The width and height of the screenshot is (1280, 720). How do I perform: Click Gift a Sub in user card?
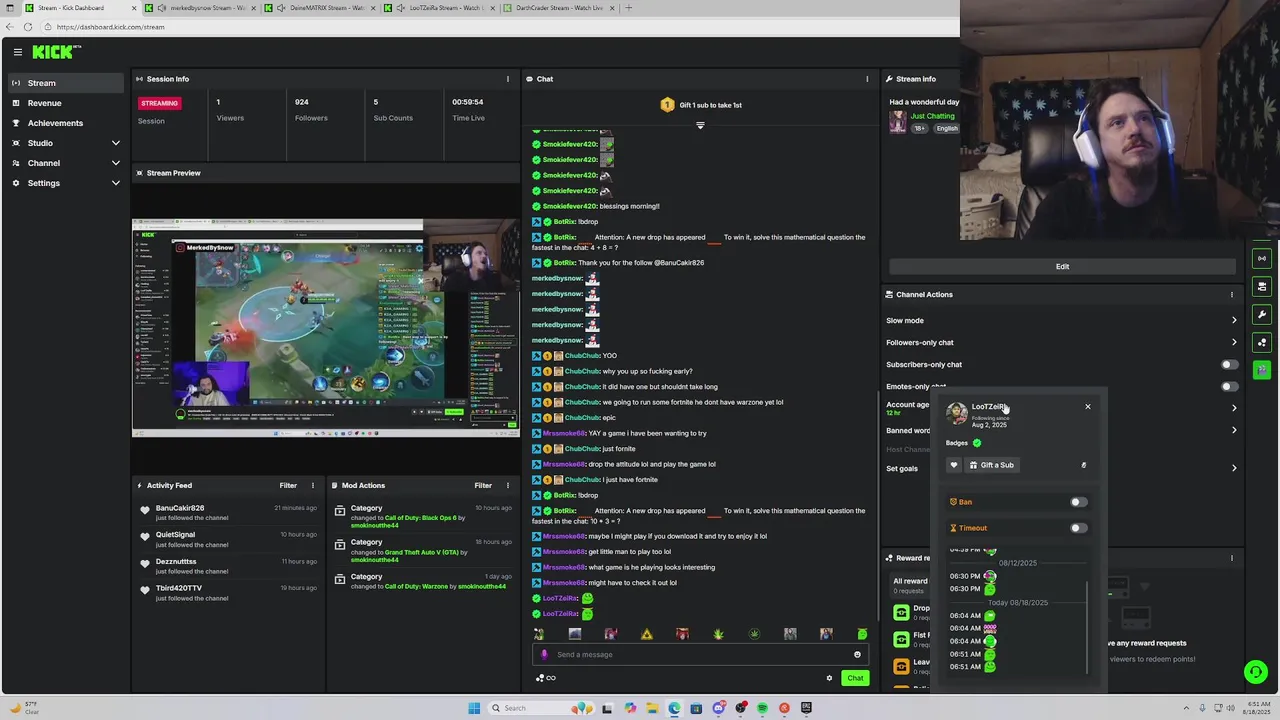tap(991, 465)
